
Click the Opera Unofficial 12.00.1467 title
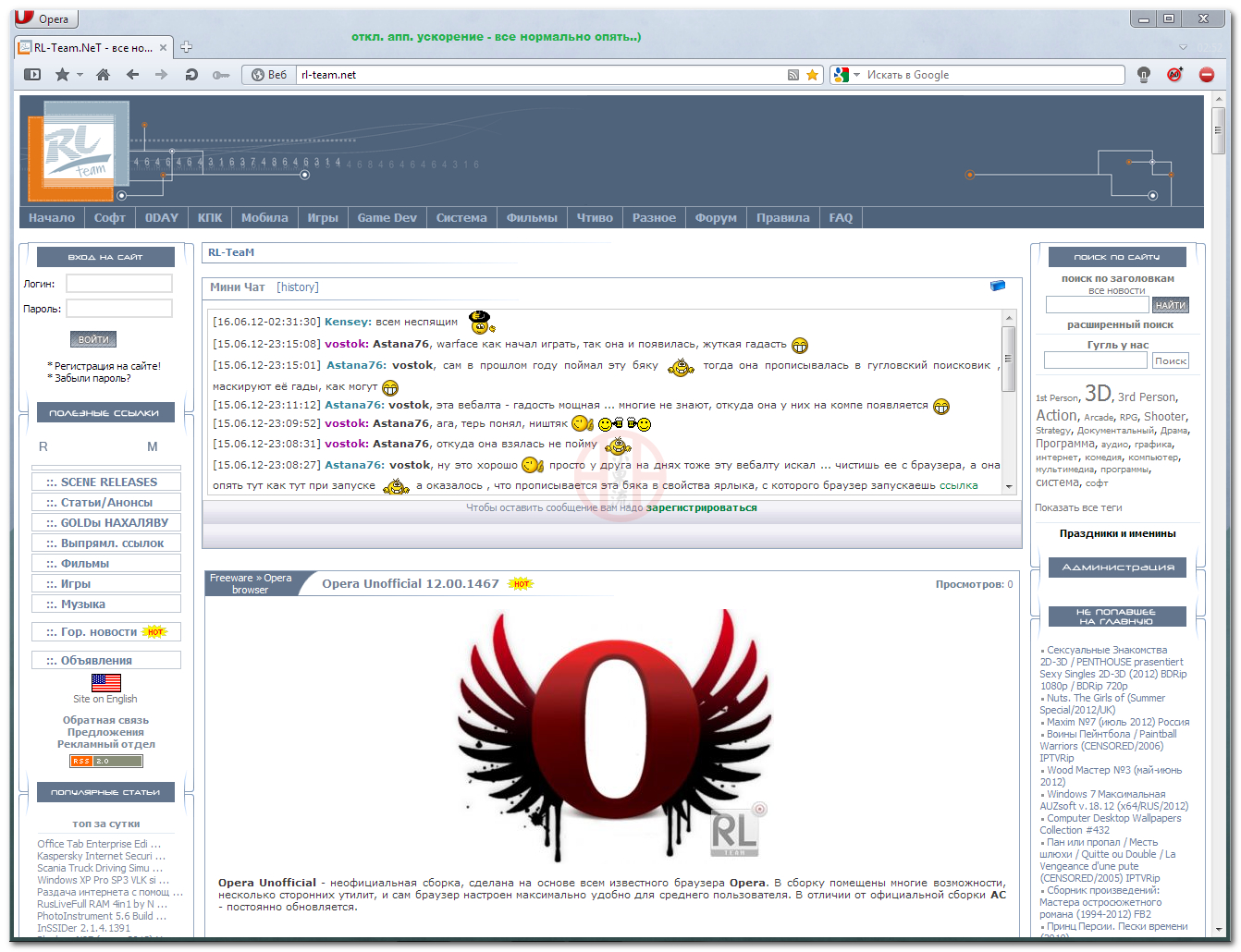(411, 583)
